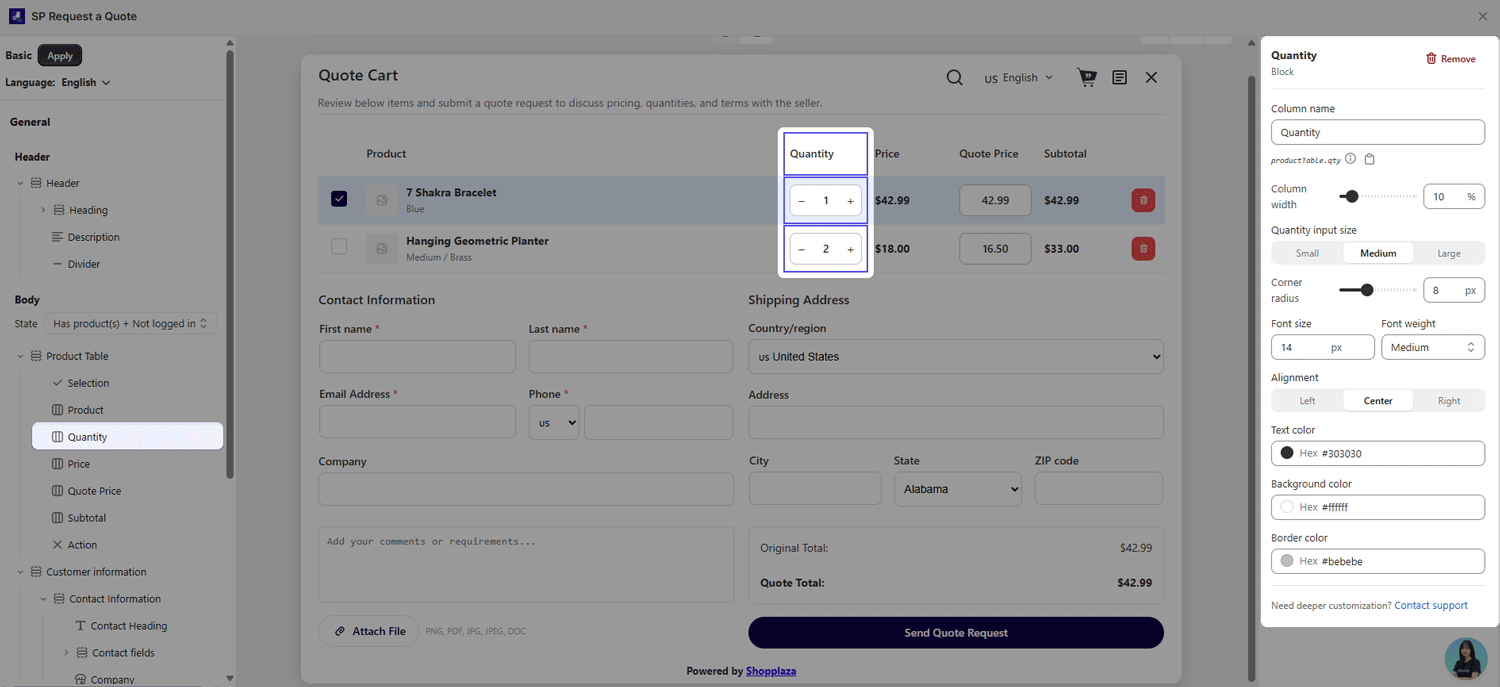Open the Country/region United States dropdown
Screen dimensions: 1500x687
coord(956,356)
